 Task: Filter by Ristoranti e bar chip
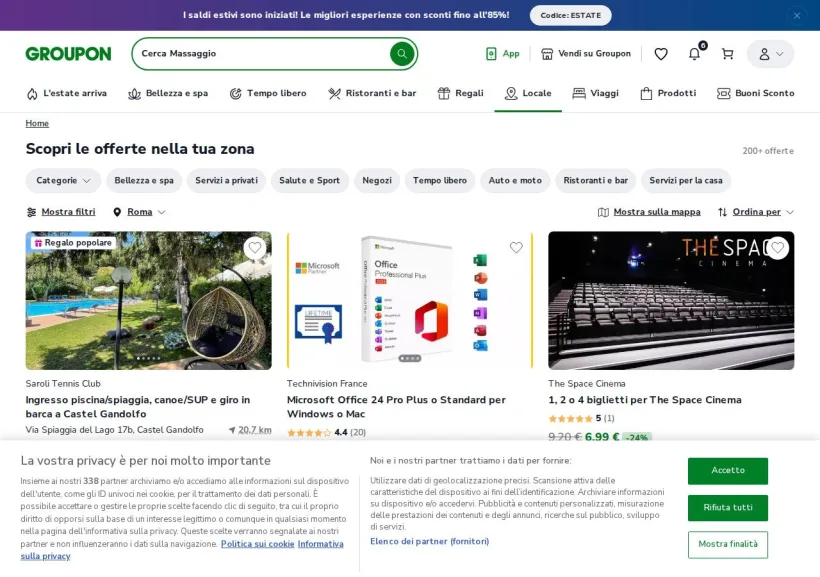596,180
